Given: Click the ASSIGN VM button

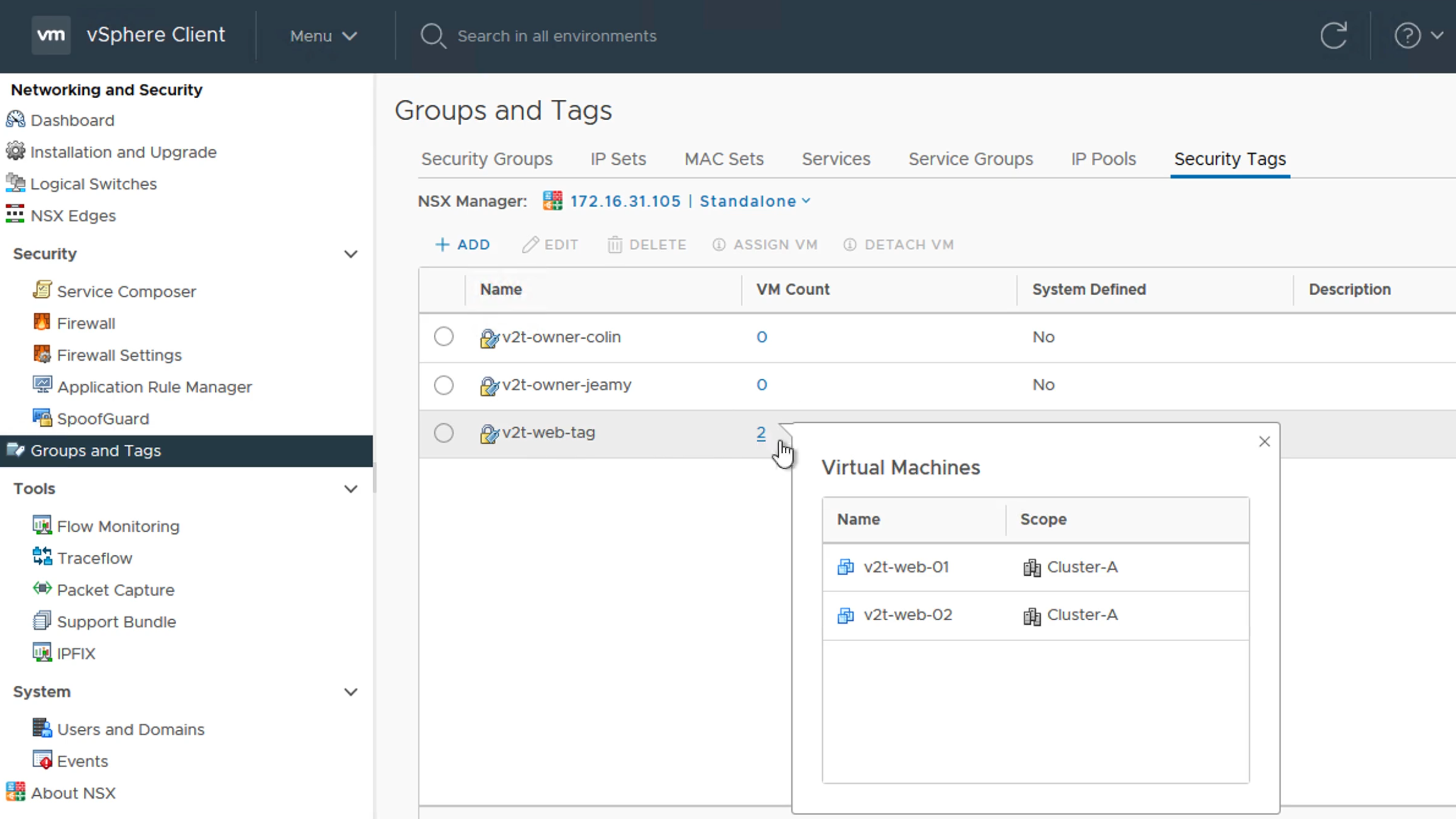Looking at the screenshot, I should coord(765,245).
